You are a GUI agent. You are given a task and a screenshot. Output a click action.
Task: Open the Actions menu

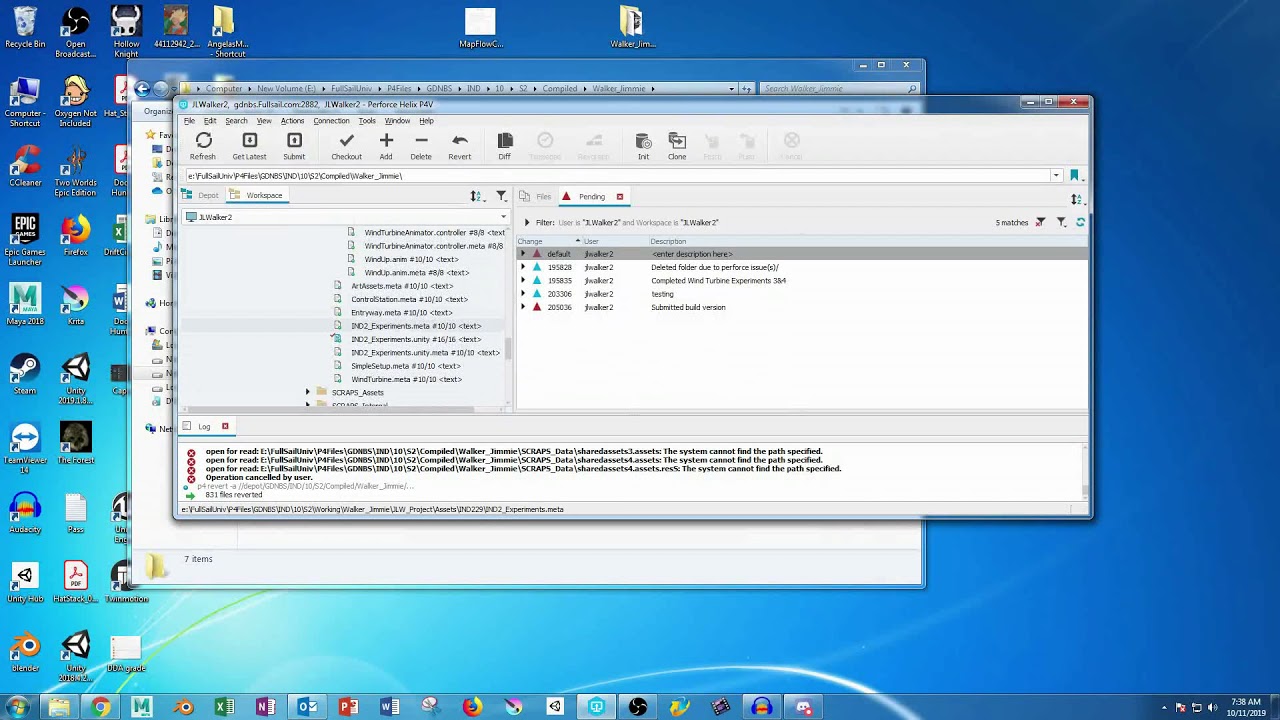[x=292, y=121]
